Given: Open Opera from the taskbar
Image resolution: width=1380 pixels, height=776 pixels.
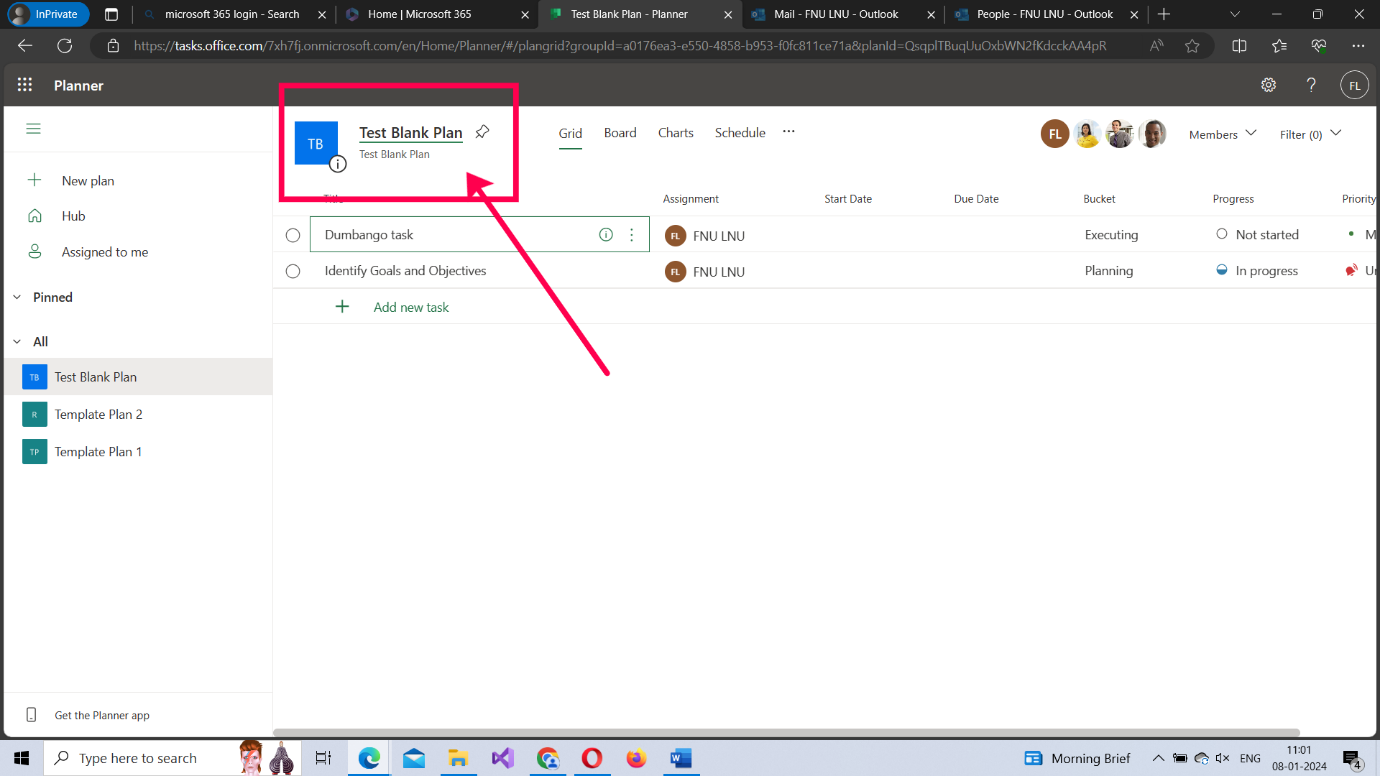Looking at the screenshot, I should [x=592, y=758].
